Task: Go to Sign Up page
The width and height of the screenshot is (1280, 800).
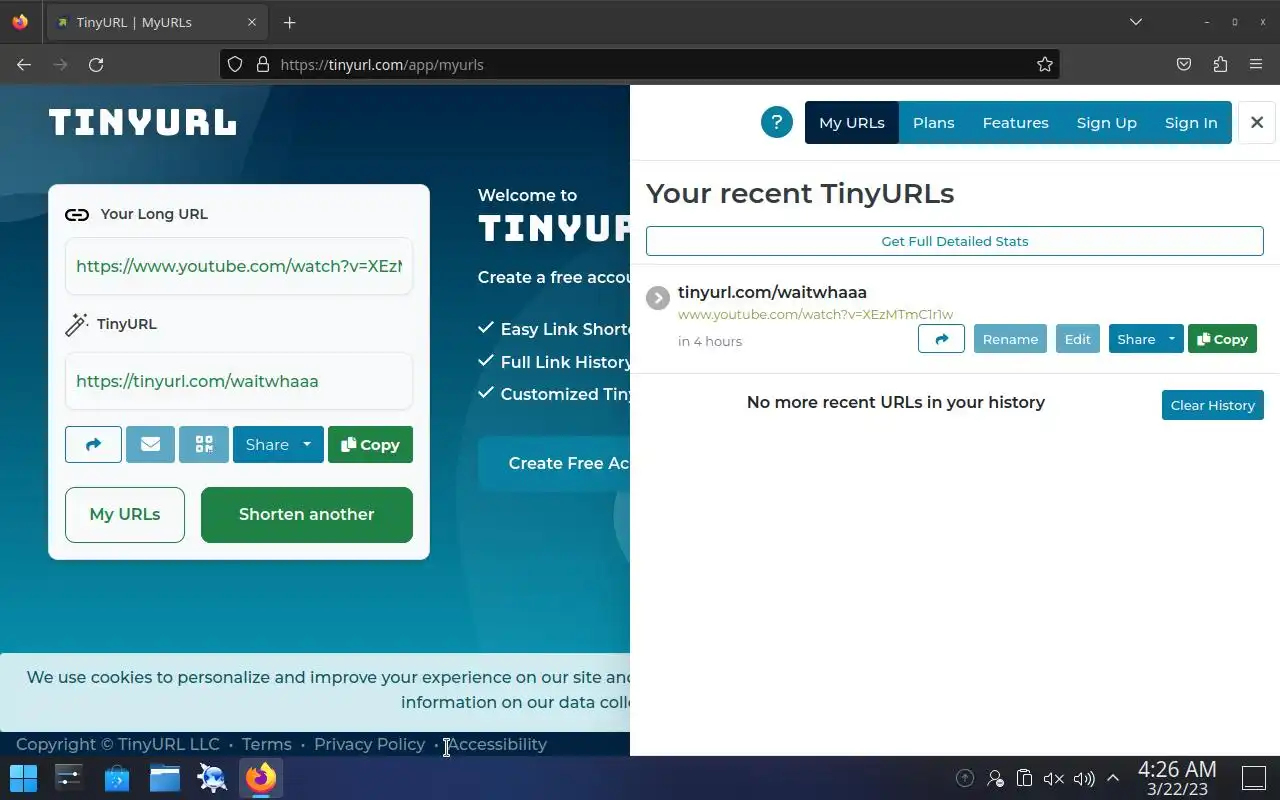Action: coord(1107,122)
